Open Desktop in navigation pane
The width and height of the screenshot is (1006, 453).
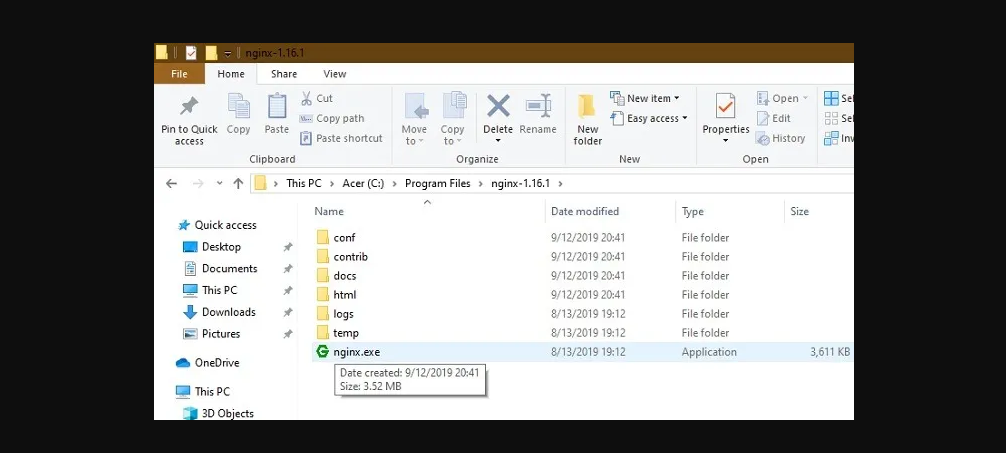[x=221, y=247]
